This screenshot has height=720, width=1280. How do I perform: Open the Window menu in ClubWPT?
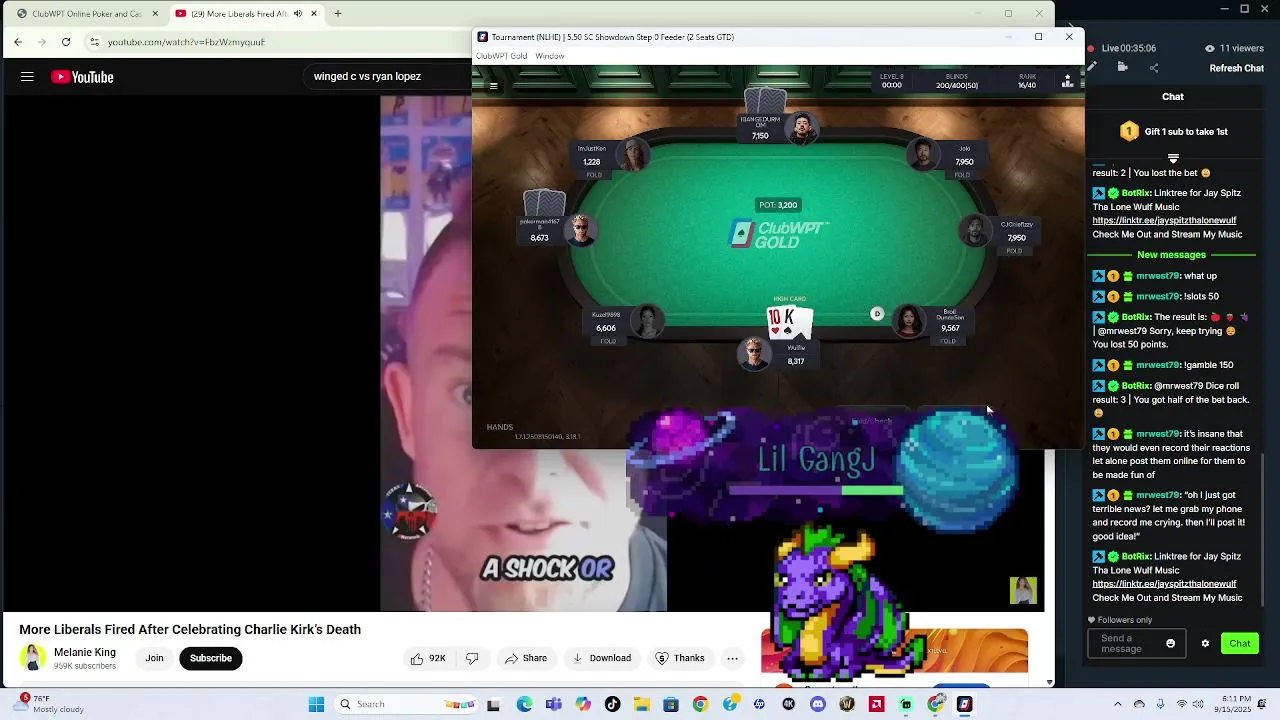coord(550,56)
